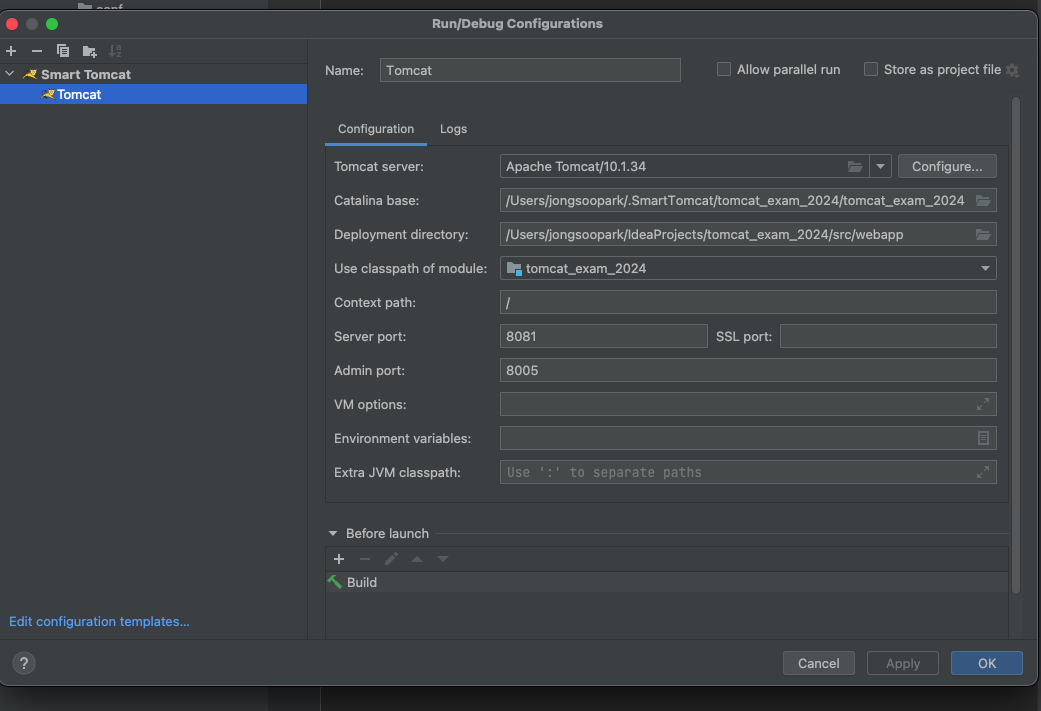Click the Cancel button
This screenshot has height=711, width=1041.
(818, 663)
